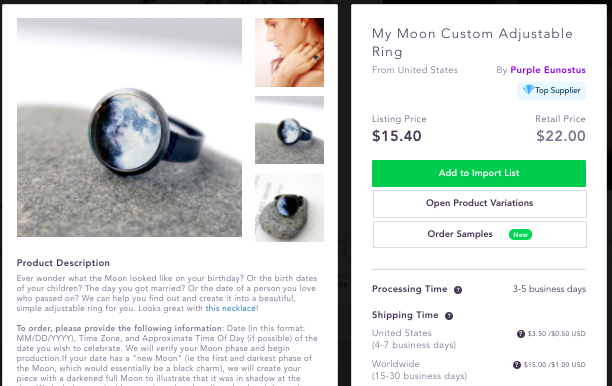This screenshot has width=612, height=386.
Task: Click the $15.40 listing price
Action: pyautogui.click(x=397, y=136)
